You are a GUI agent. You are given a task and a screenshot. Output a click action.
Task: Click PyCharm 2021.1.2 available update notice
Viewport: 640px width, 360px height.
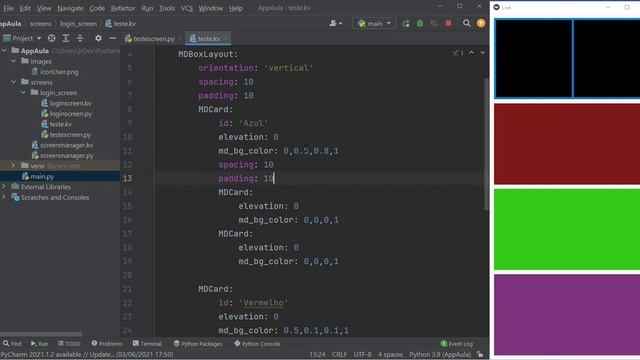(x=87, y=354)
